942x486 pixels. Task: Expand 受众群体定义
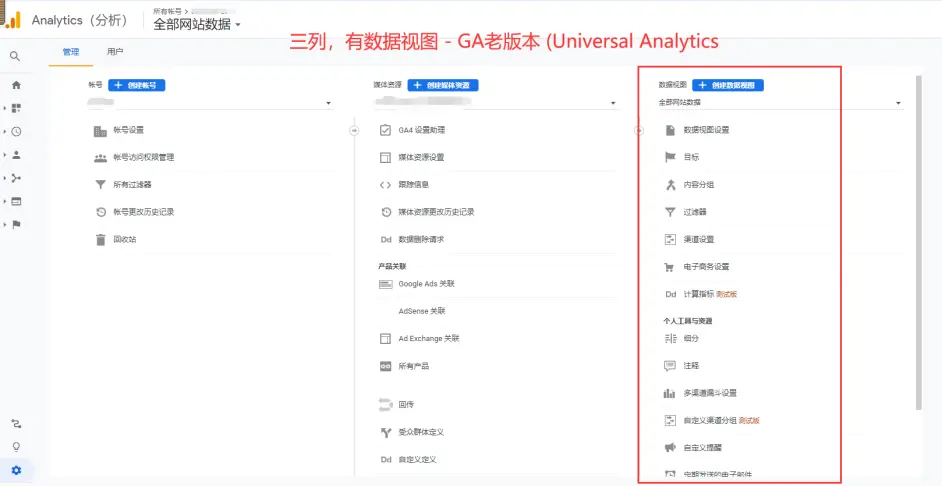[421, 432]
